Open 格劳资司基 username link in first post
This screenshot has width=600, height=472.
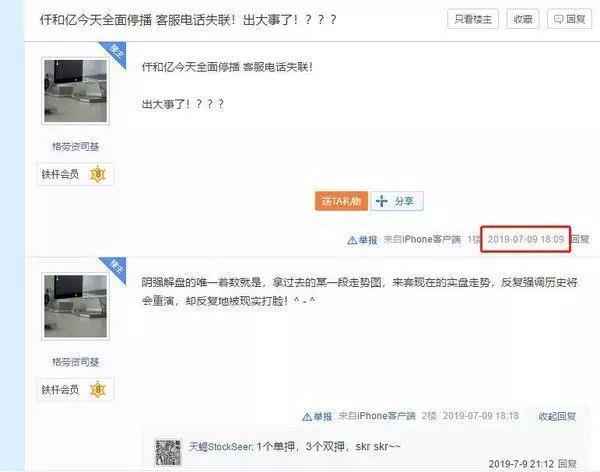pos(75,146)
